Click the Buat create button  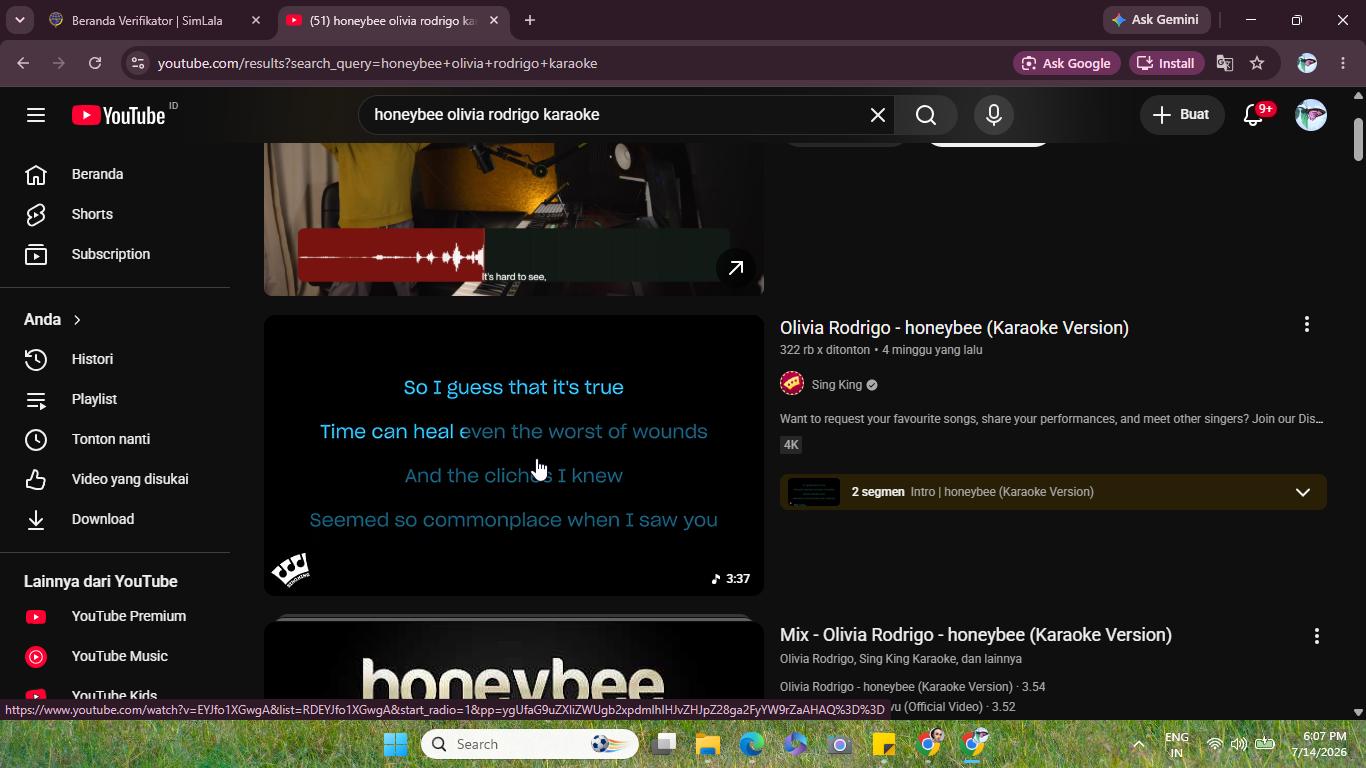click(1181, 115)
